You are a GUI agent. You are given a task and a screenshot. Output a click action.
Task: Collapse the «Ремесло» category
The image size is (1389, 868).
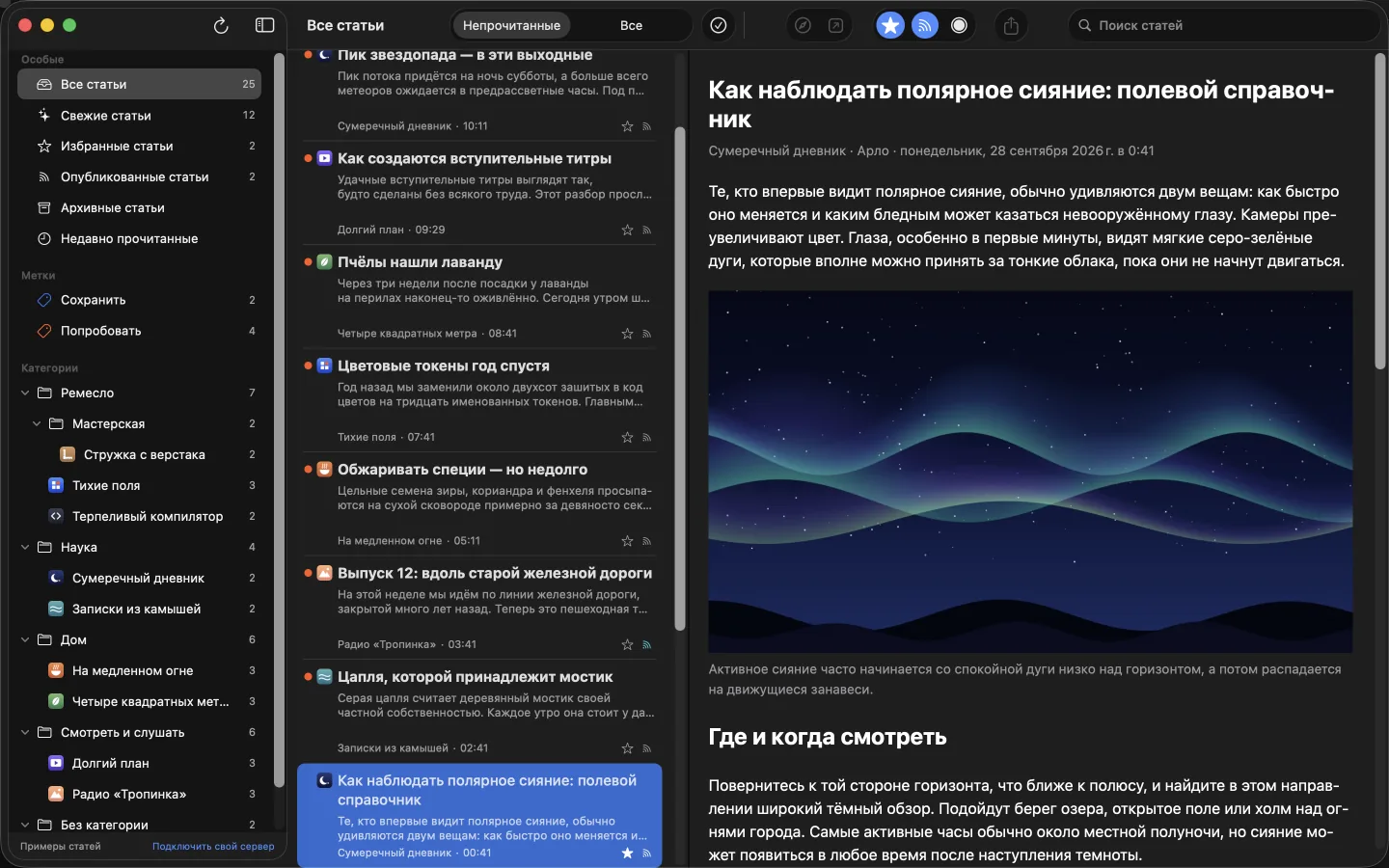tap(25, 393)
